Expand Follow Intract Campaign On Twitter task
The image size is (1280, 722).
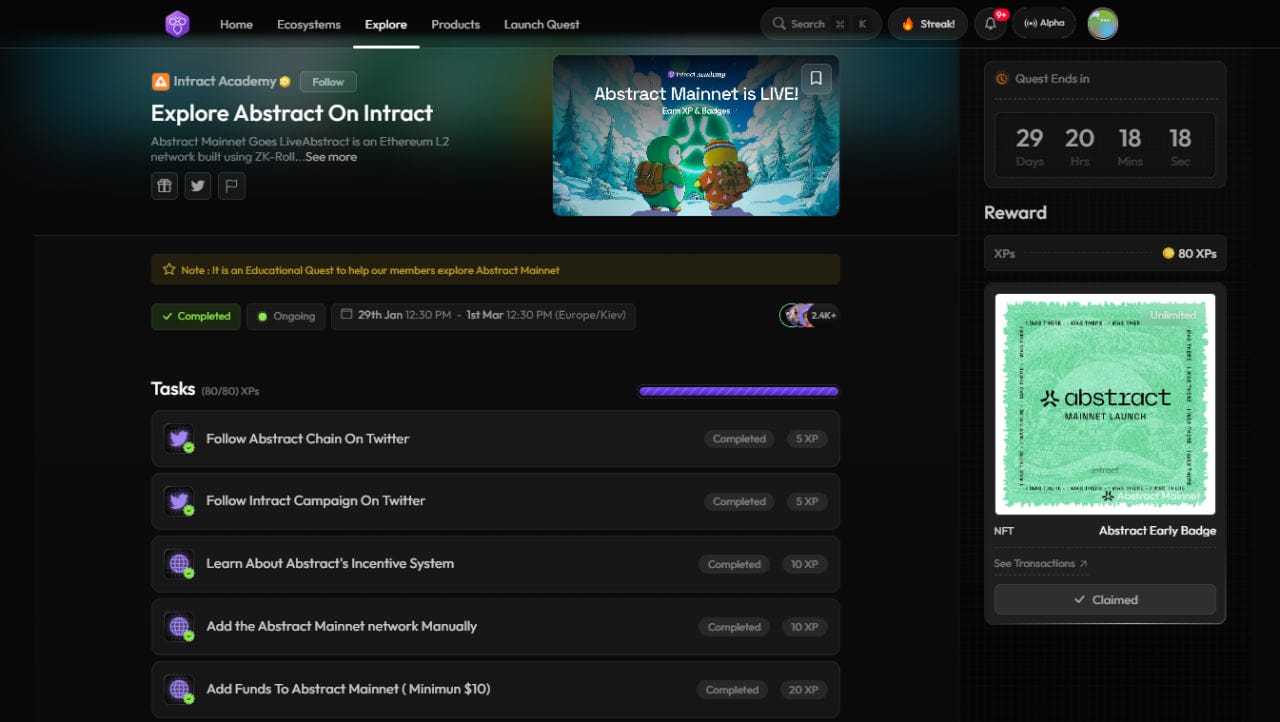[x=495, y=501]
